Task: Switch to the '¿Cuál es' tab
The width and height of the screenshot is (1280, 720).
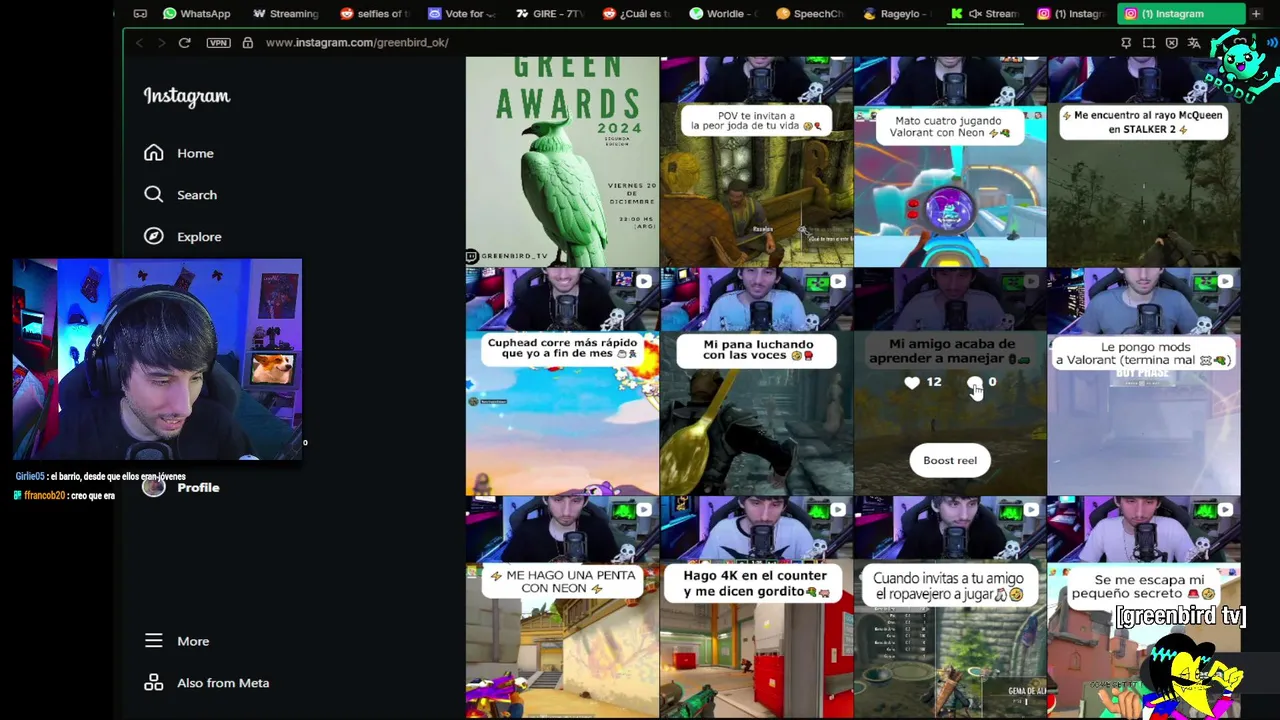Action: click(636, 14)
